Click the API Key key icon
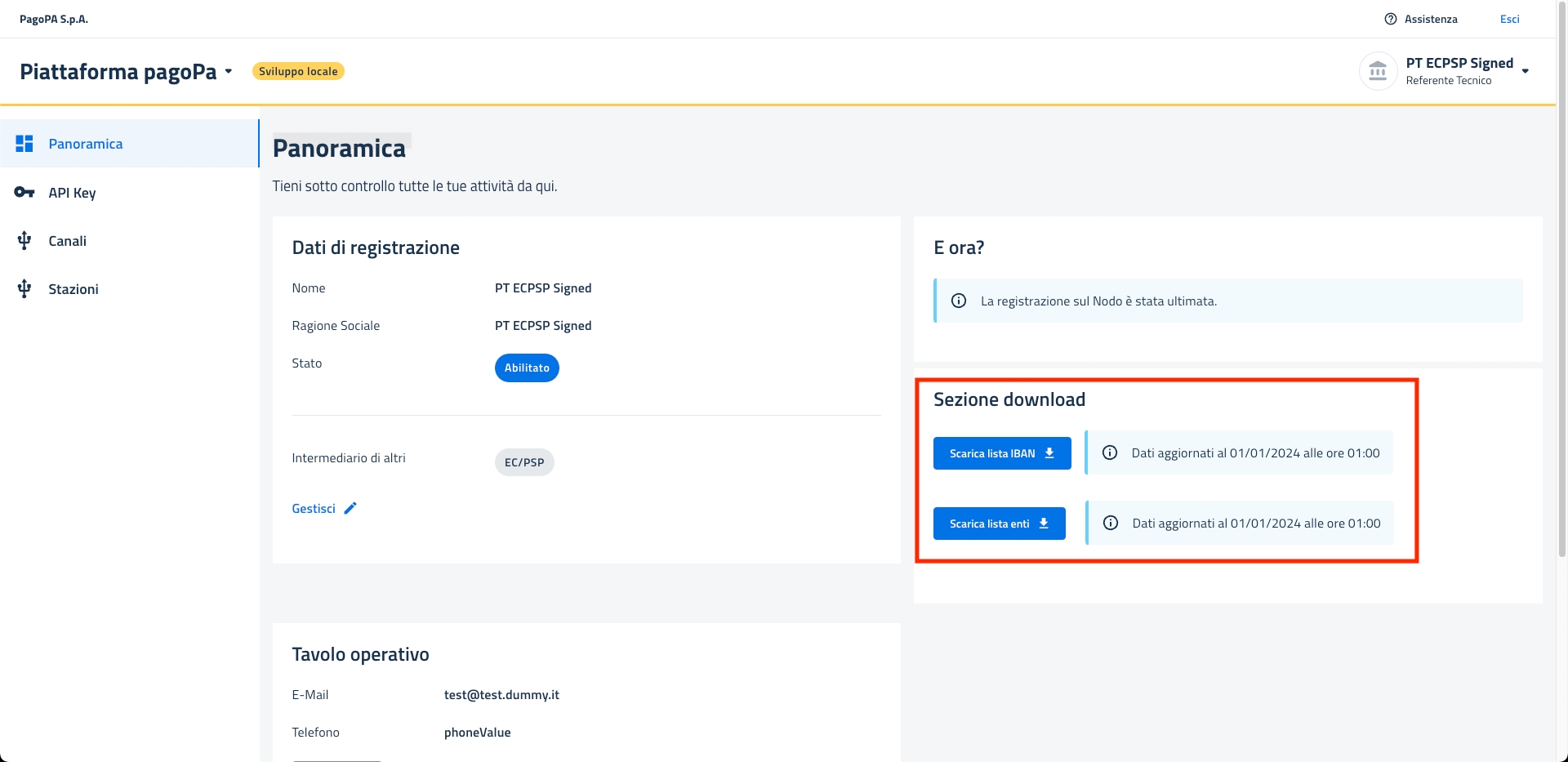Image resolution: width=1568 pixels, height=762 pixels. coord(24,193)
